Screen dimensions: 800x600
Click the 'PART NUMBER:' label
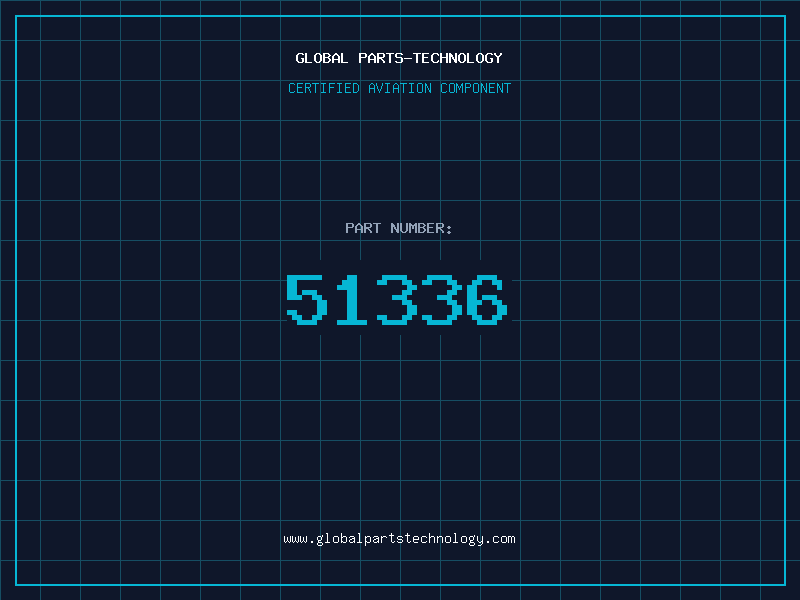tap(399, 228)
